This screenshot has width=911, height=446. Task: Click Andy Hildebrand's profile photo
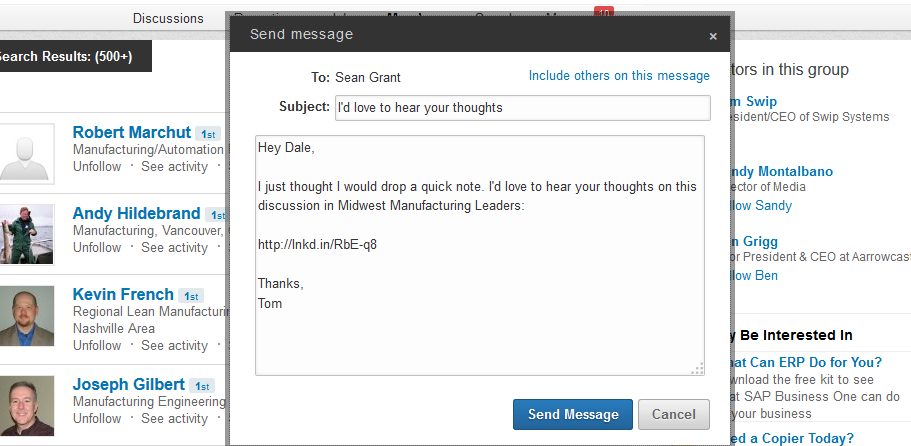[x=26, y=234]
